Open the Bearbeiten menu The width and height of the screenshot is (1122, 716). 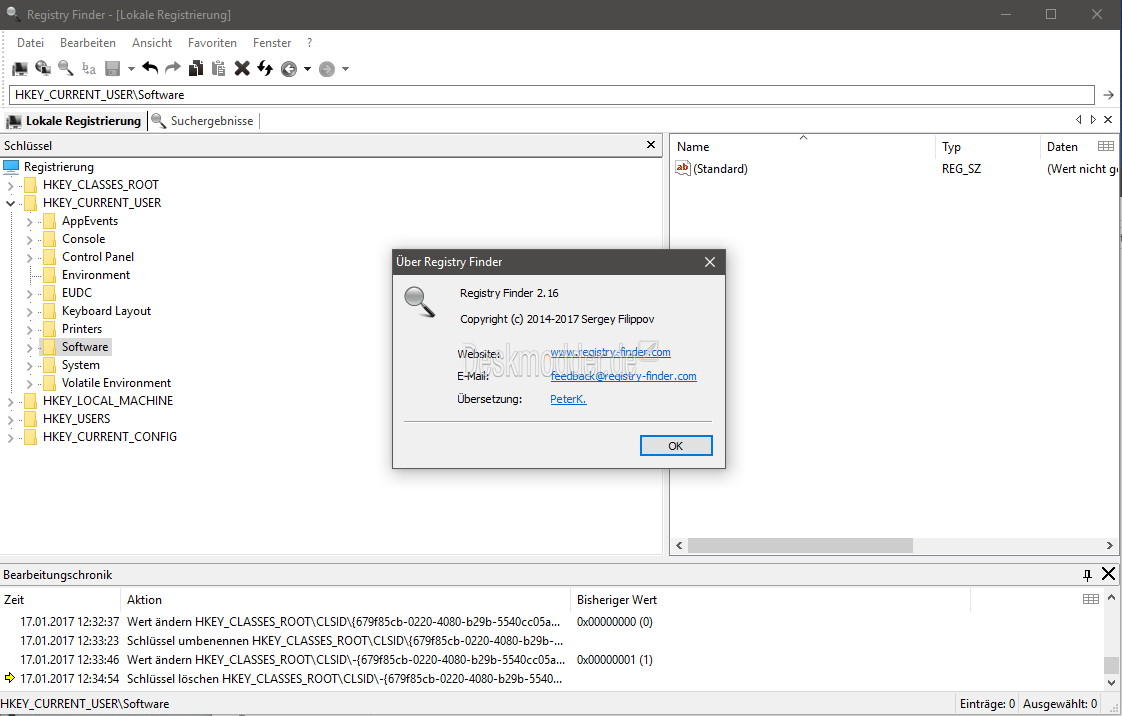click(x=88, y=43)
